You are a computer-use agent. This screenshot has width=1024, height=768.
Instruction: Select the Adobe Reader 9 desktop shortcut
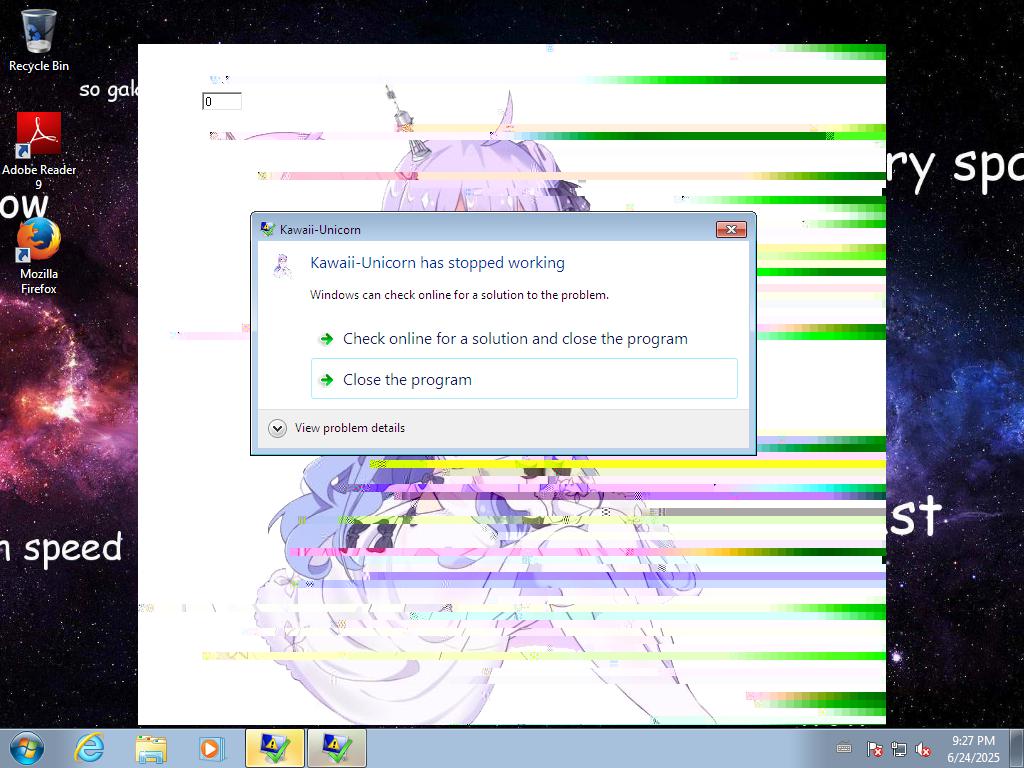tap(39, 151)
